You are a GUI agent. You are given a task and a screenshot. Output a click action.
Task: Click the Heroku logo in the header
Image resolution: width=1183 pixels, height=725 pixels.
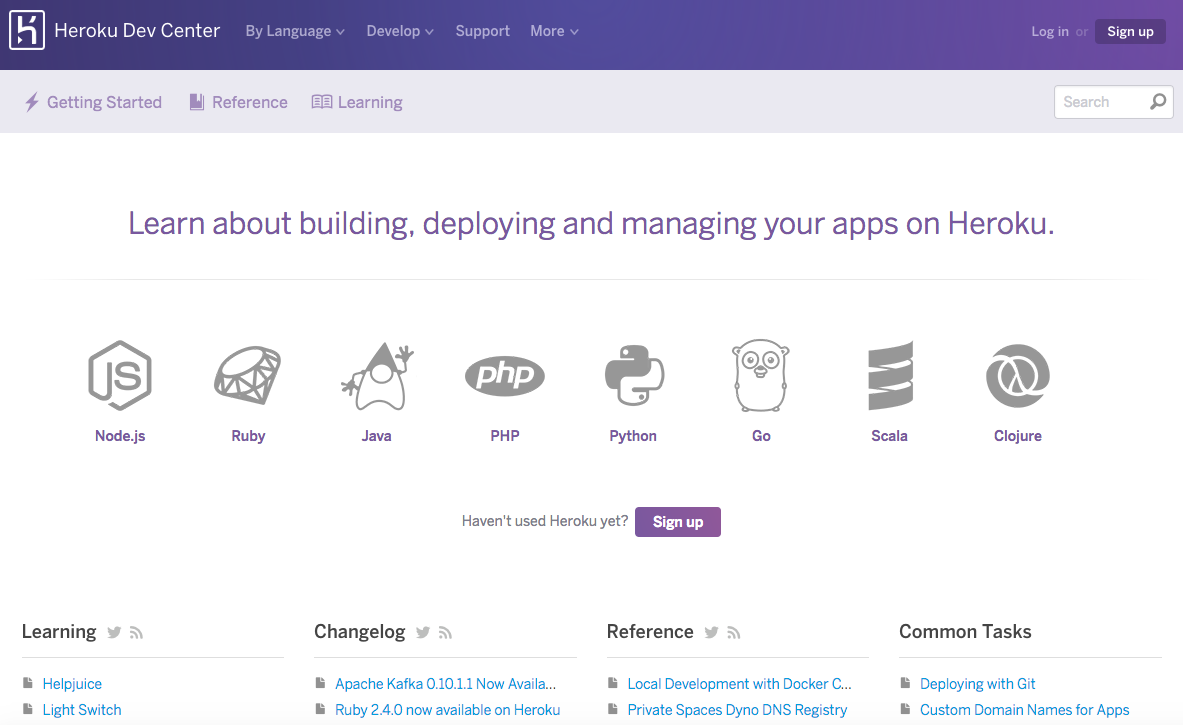coord(27,30)
